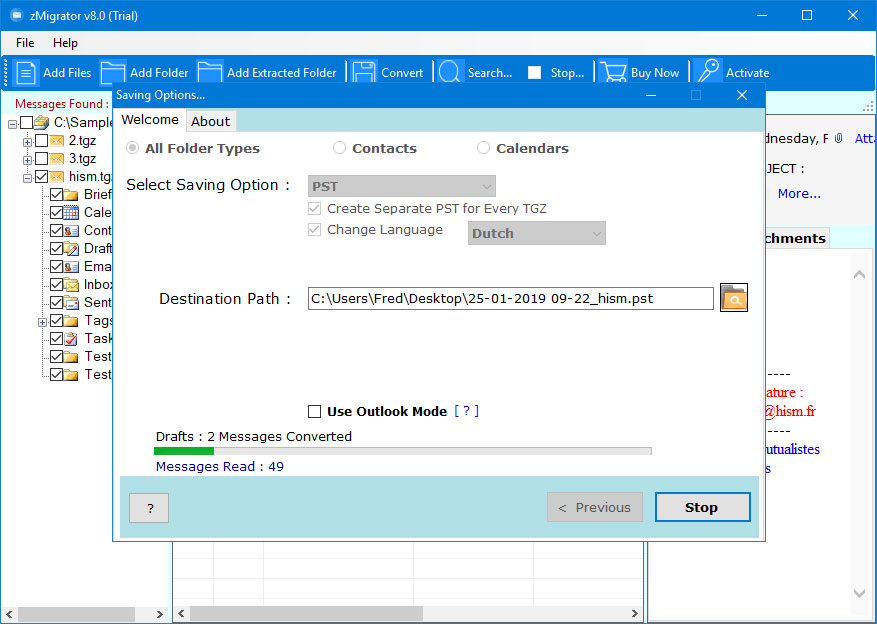The height and width of the screenshot is (624, 877).
Task: Click the [ ? ] Outlook Mode help link
Action: coord(466,411)
